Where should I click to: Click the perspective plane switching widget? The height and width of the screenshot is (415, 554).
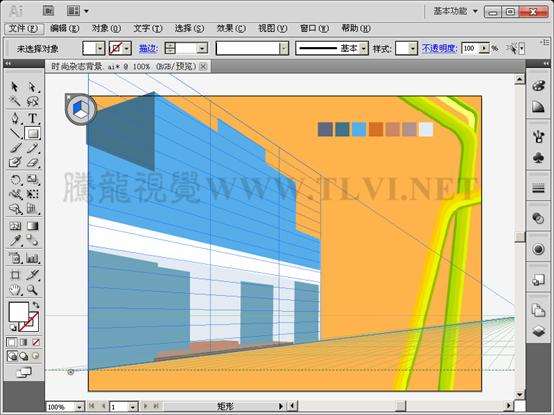[81, 109]
